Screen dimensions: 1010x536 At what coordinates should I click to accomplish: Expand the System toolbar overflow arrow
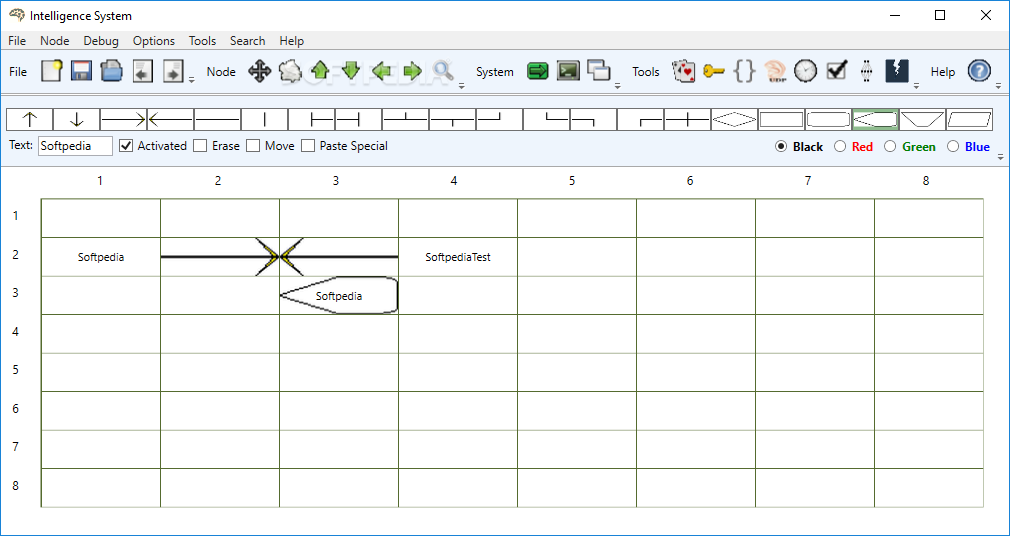click(617, 85)
